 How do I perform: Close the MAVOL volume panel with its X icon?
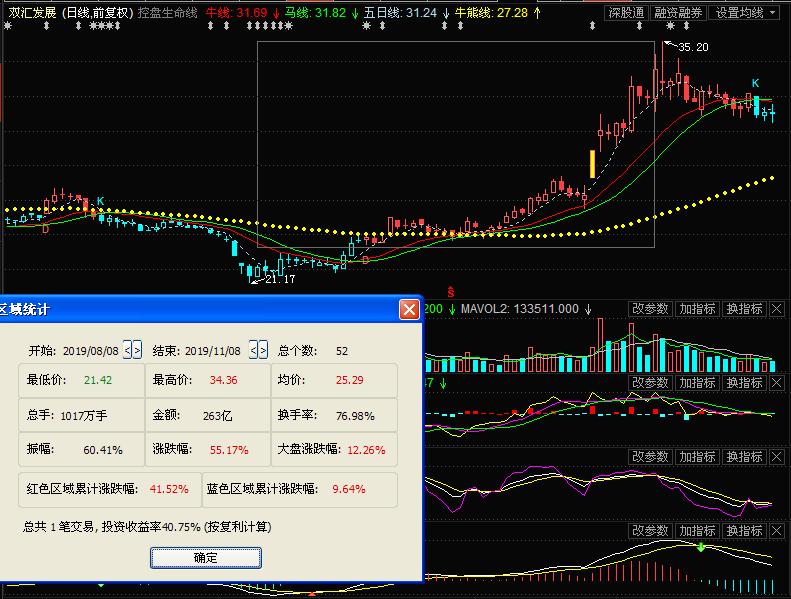[777, 309]
